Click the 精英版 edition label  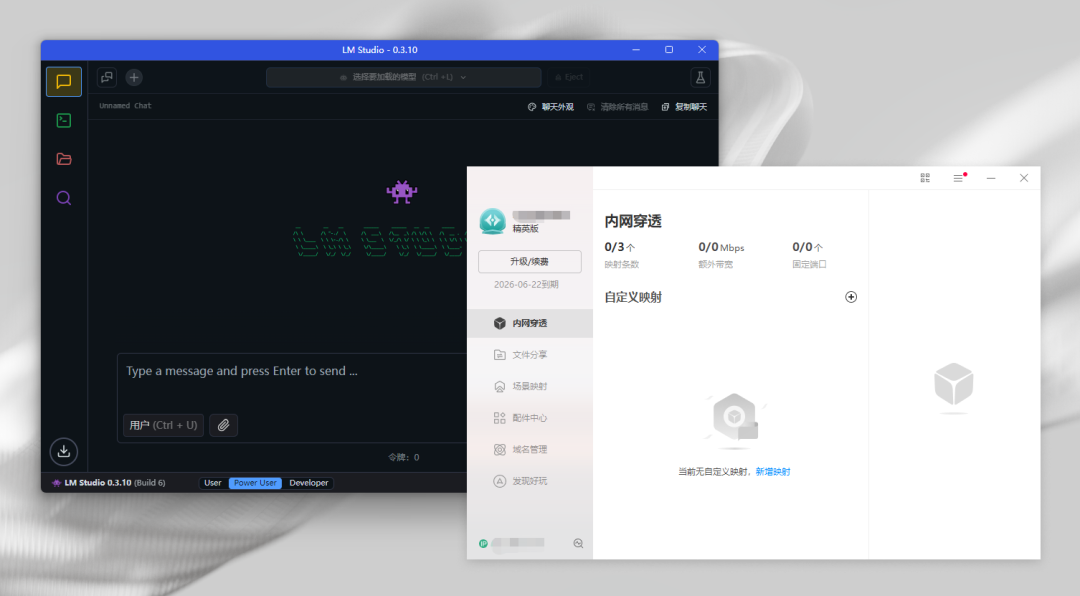tap(526, 229)
